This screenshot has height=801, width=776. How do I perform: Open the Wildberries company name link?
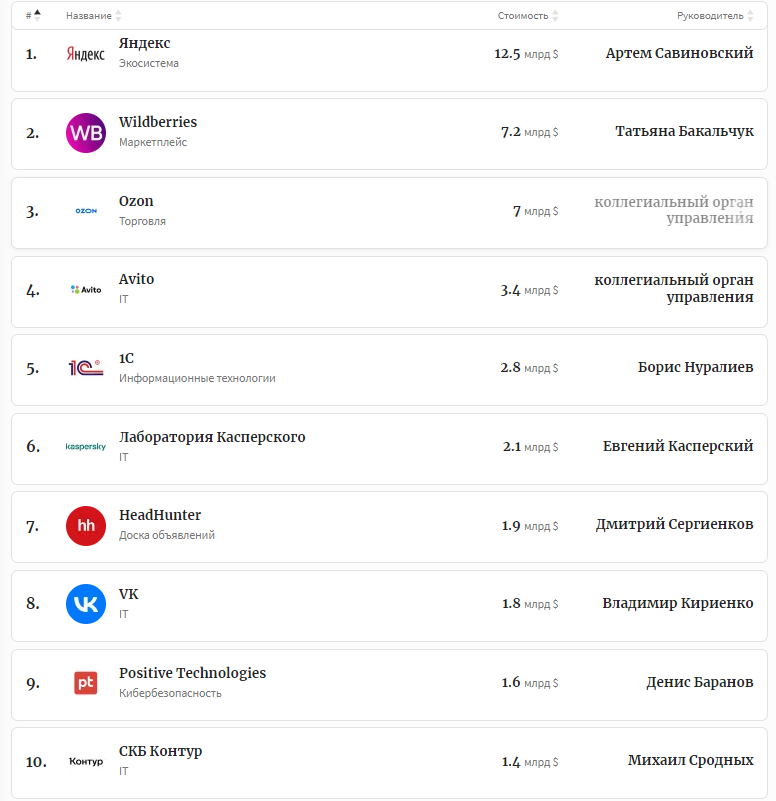tap(158, 122)
